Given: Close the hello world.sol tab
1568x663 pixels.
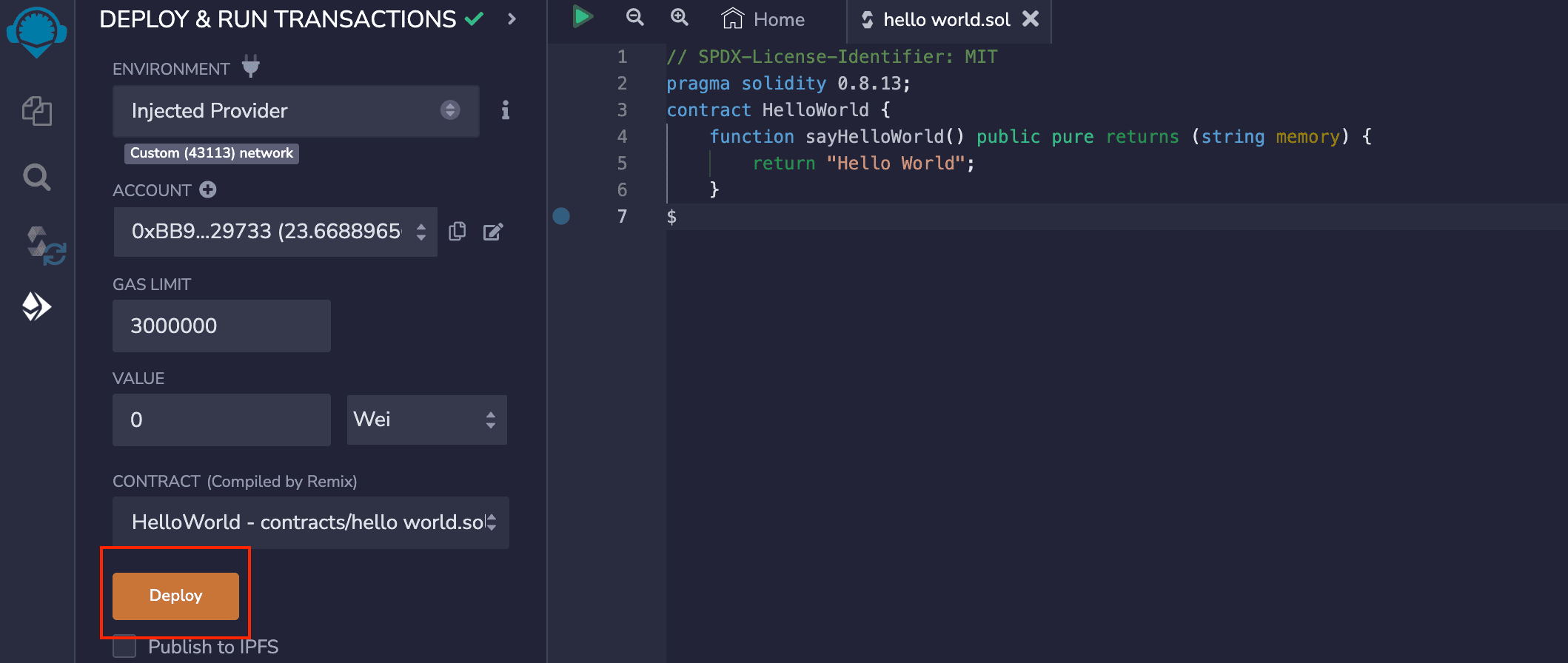Looking at the screenshot, I should pyautogui.click(x=1031, y=19).
